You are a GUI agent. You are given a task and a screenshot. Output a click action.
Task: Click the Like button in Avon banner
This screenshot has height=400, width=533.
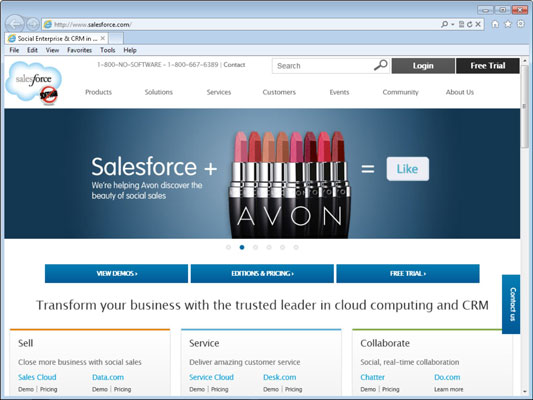pos(408,169)
